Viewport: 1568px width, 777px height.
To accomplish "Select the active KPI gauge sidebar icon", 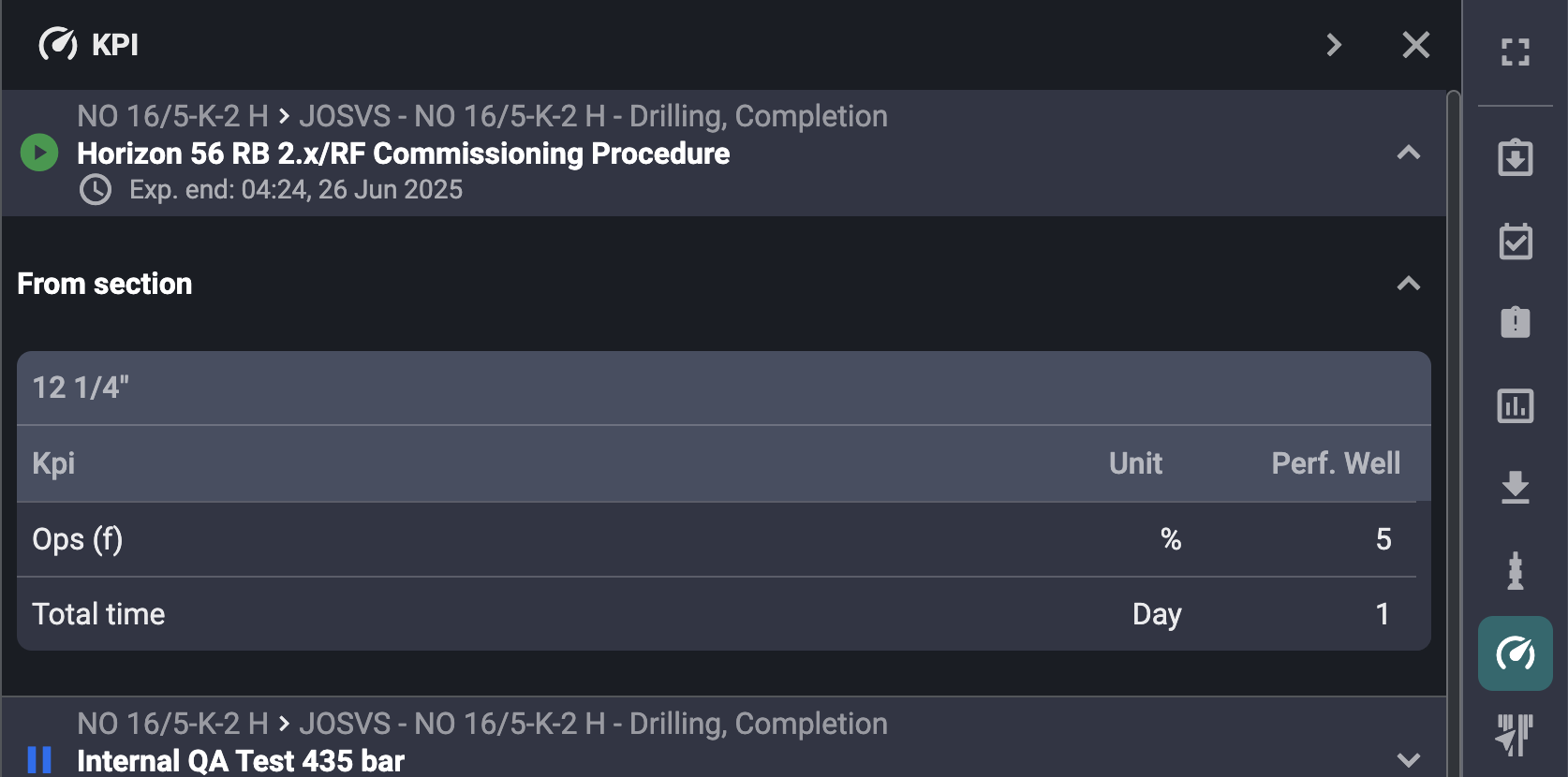I will pyautogui.click(x=1515, y=653).
